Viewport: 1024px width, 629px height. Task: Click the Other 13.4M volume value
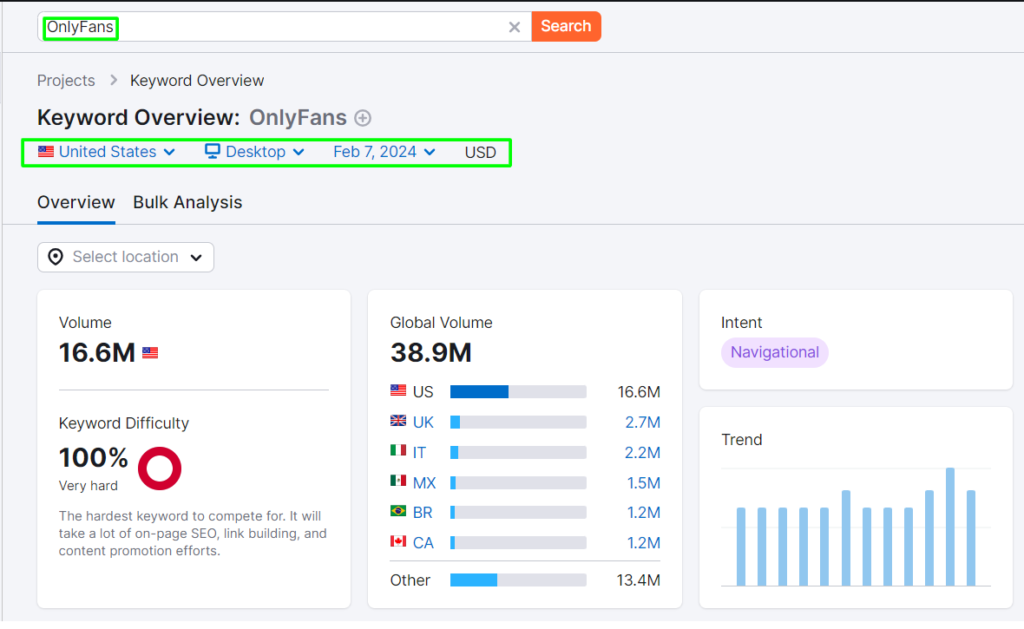[x=638, y=580]
